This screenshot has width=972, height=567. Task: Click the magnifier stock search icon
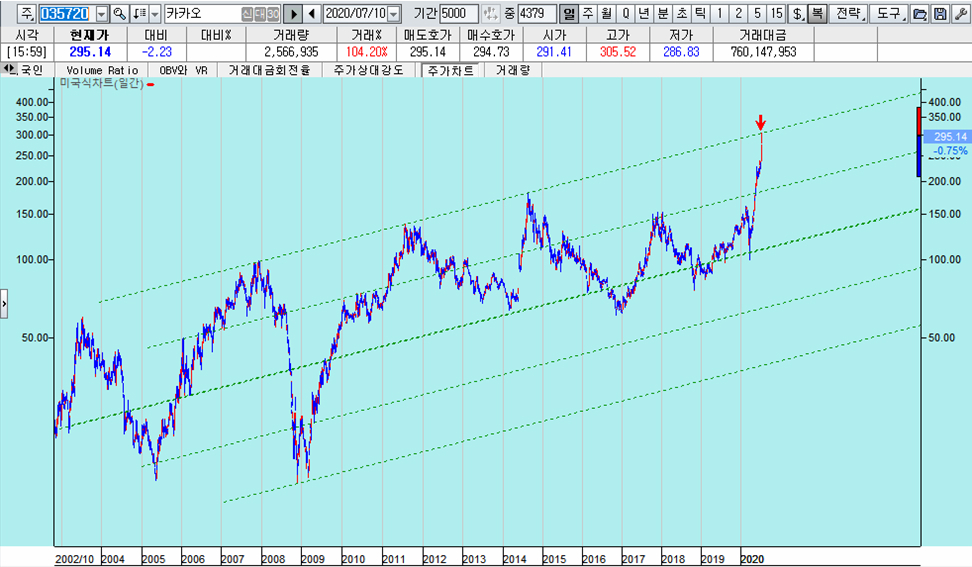click(x=119, y=14)
